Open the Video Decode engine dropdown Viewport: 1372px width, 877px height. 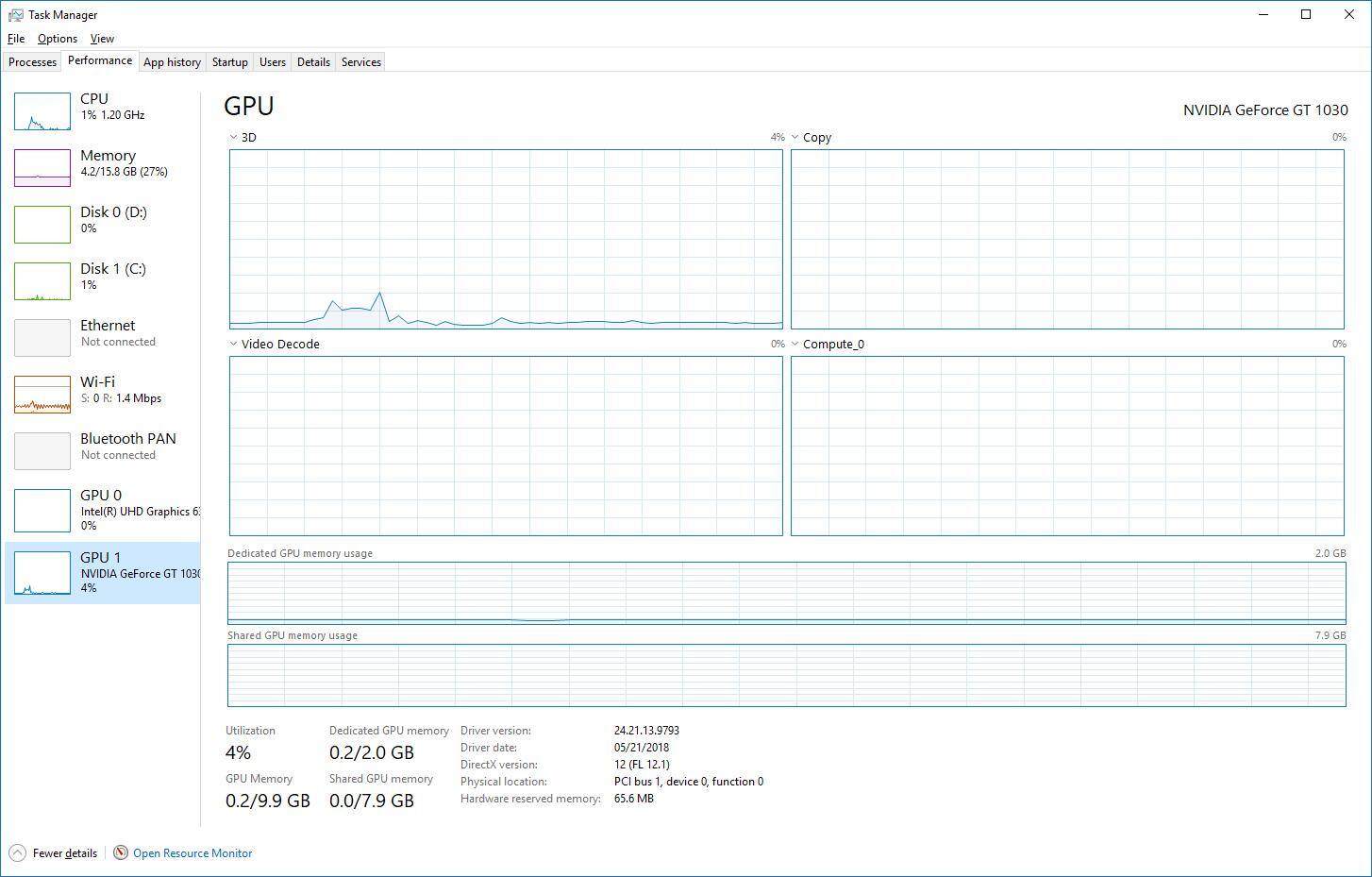(234, 345)
